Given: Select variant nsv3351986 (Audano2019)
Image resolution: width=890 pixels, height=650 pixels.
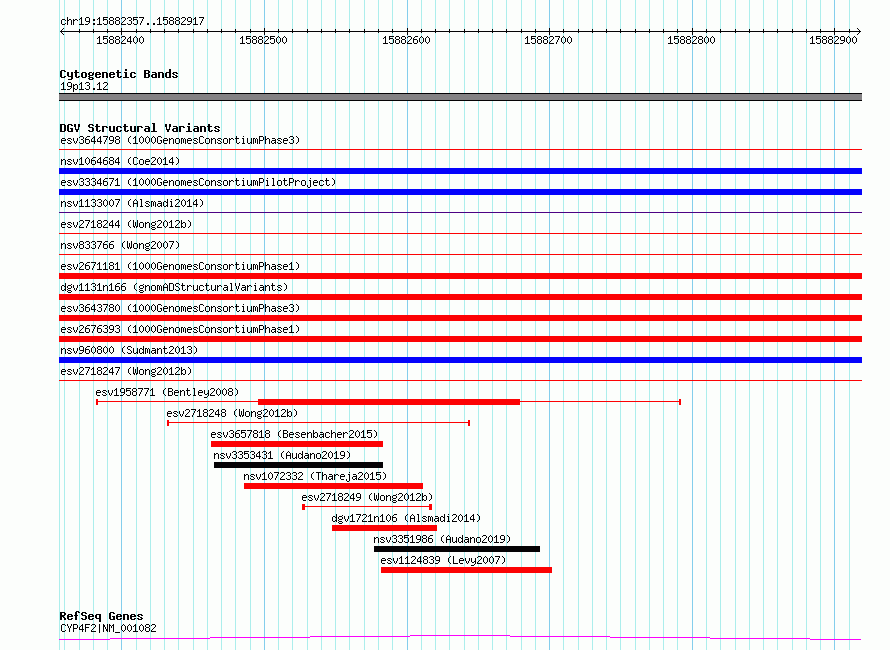Looking at the screenshot, I should [442, 539].
